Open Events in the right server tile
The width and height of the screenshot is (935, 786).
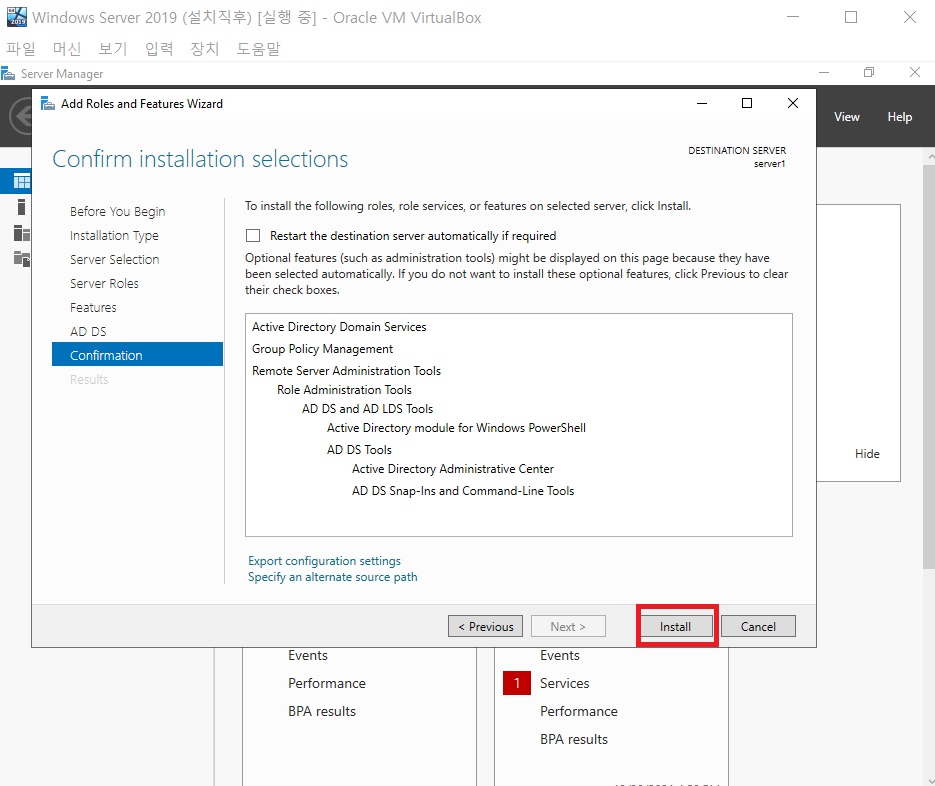(560, 655)
